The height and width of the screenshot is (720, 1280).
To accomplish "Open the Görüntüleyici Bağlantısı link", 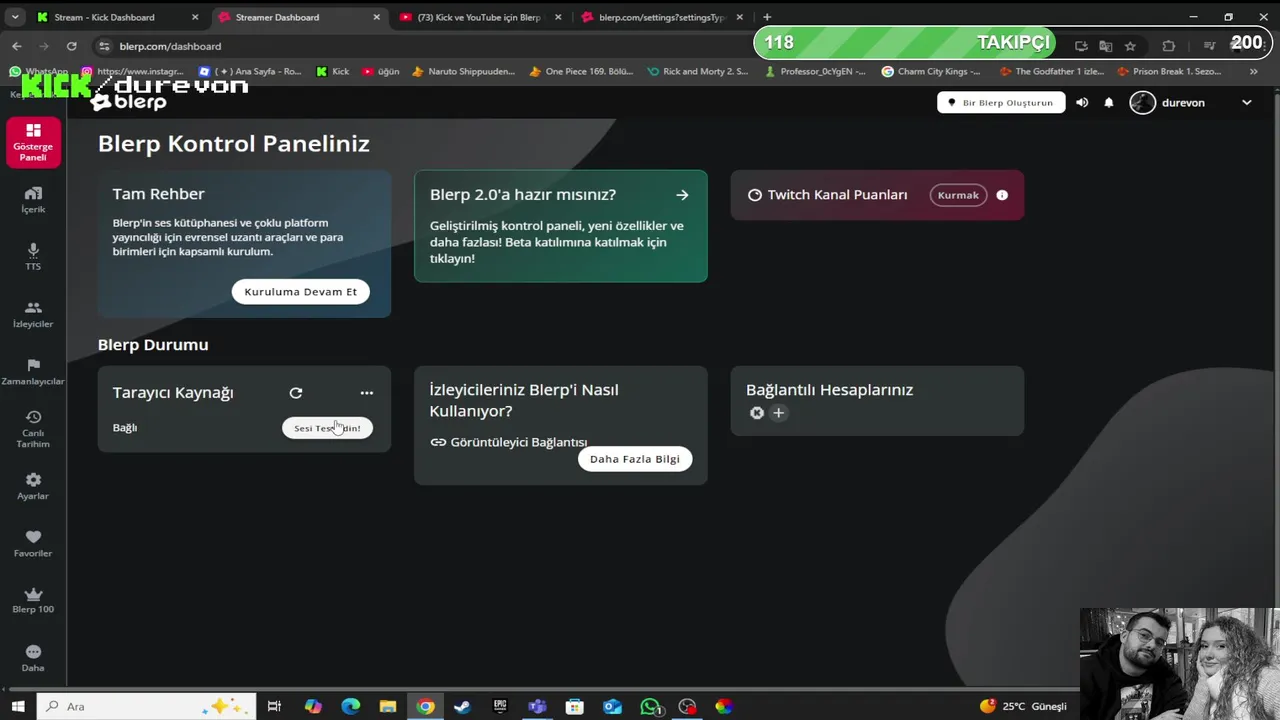I will tap(518, 442).
